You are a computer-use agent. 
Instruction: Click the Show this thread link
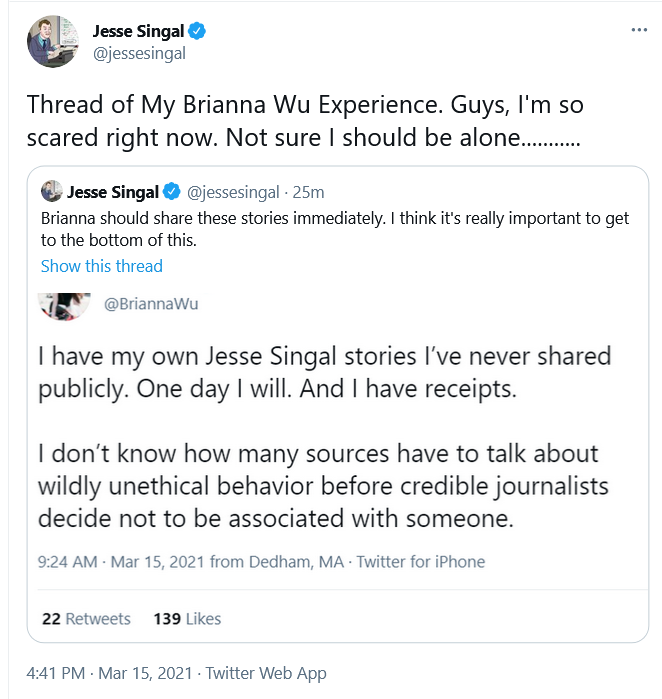pos(102,266)
